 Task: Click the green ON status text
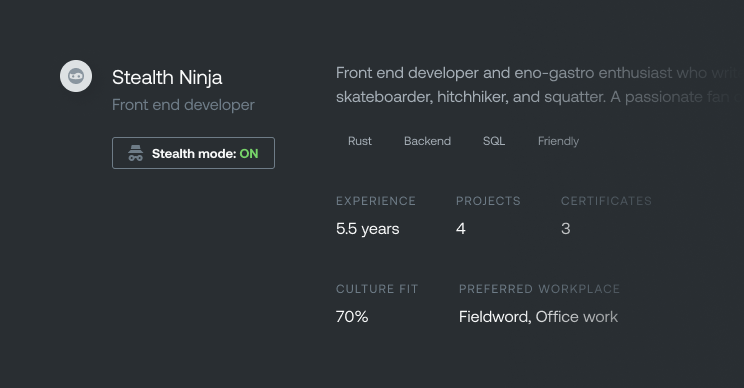(249, 154)
